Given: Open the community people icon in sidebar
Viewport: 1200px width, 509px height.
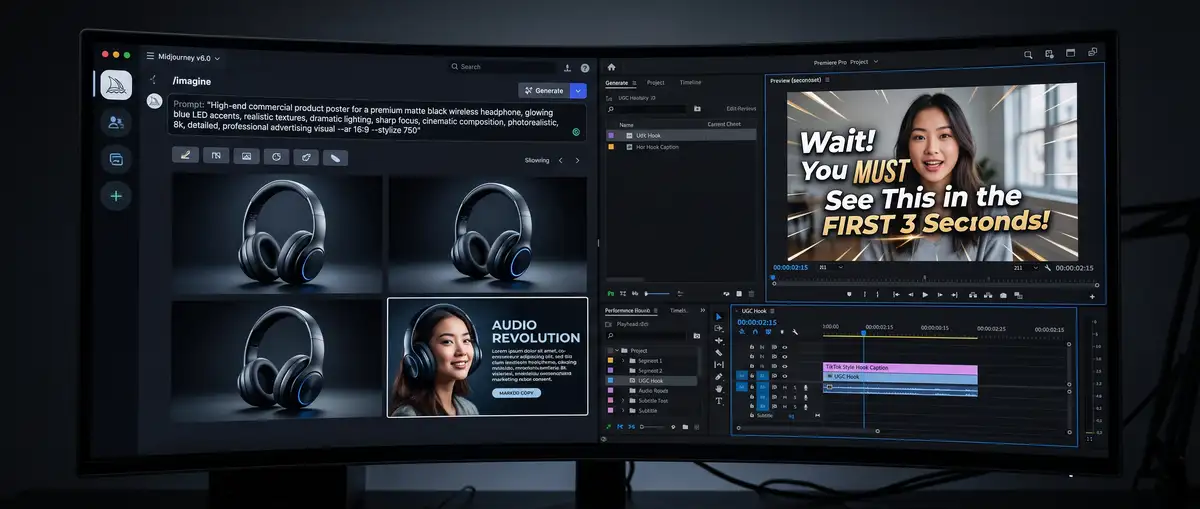Looking at the screenshot, I should (116, 122).
